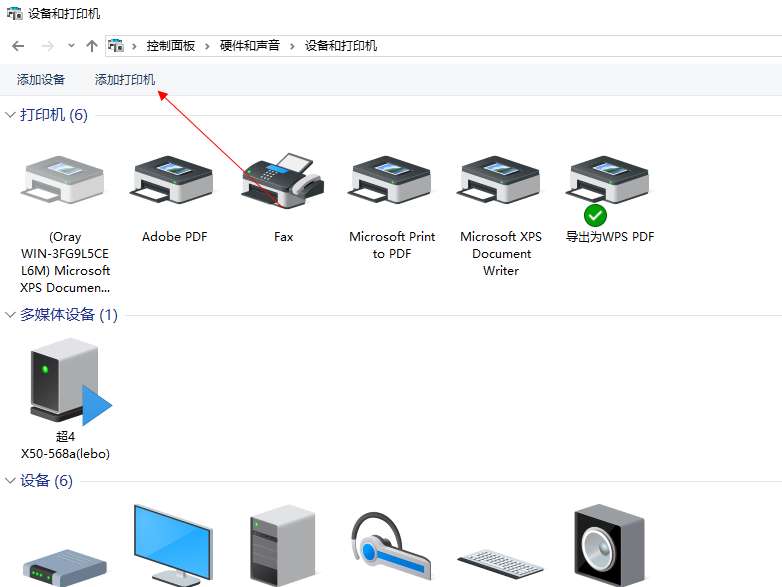Select the Fax device icon

283,183
